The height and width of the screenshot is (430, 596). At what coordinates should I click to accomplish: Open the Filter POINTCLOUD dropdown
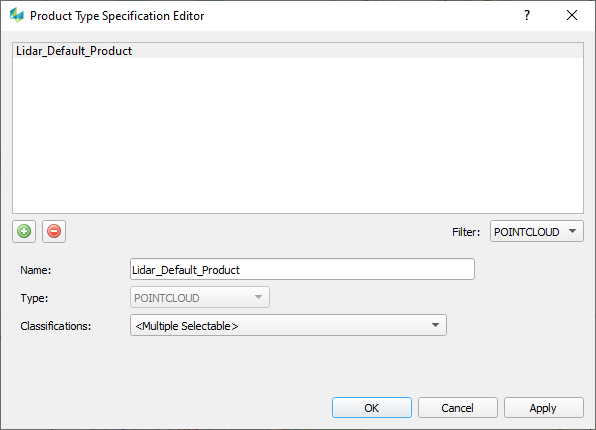click(537, 232)
